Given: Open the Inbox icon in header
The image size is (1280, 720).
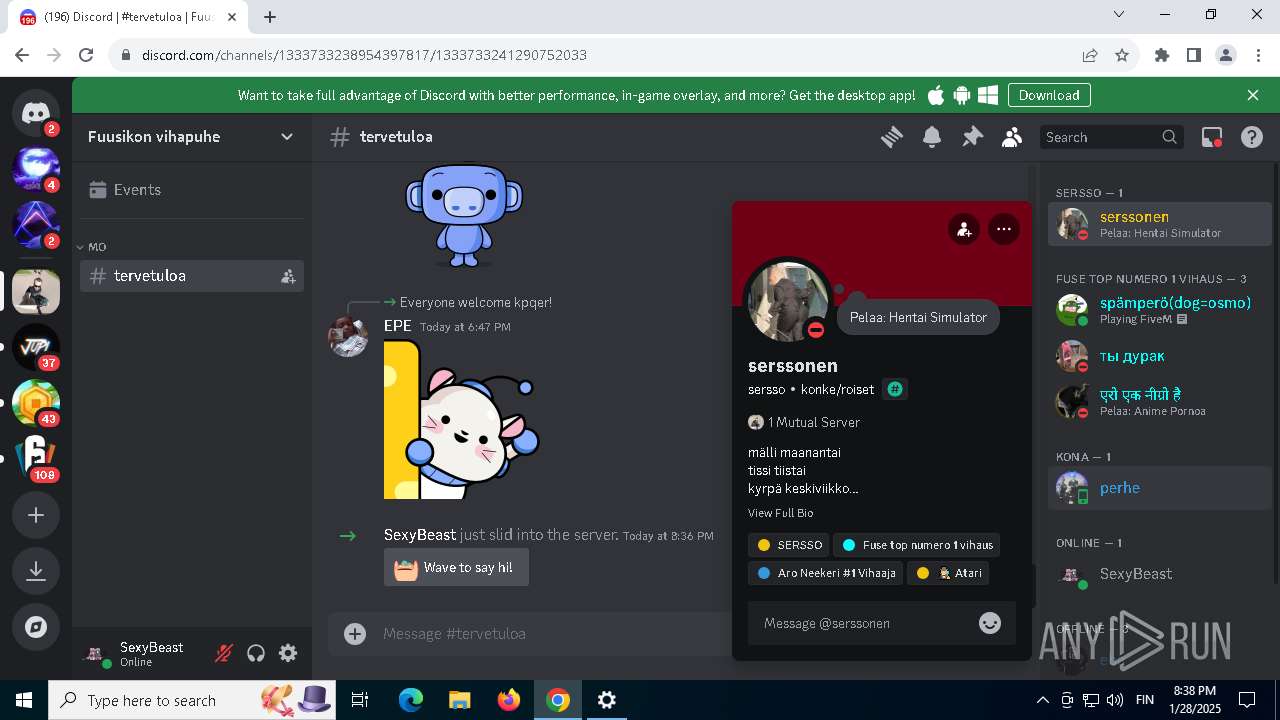Looking at the screenshot, I should click(x=1212, y=137).
